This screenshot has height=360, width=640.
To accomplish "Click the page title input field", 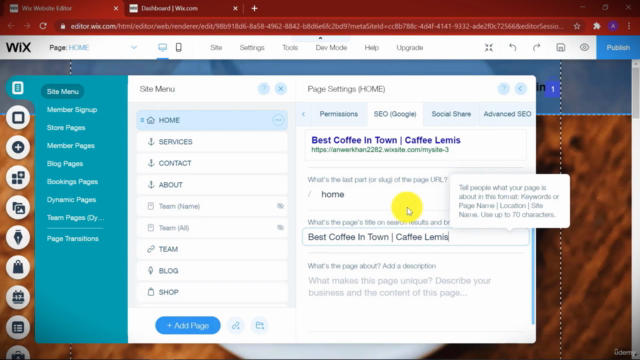I will click(x=416, y=237).
